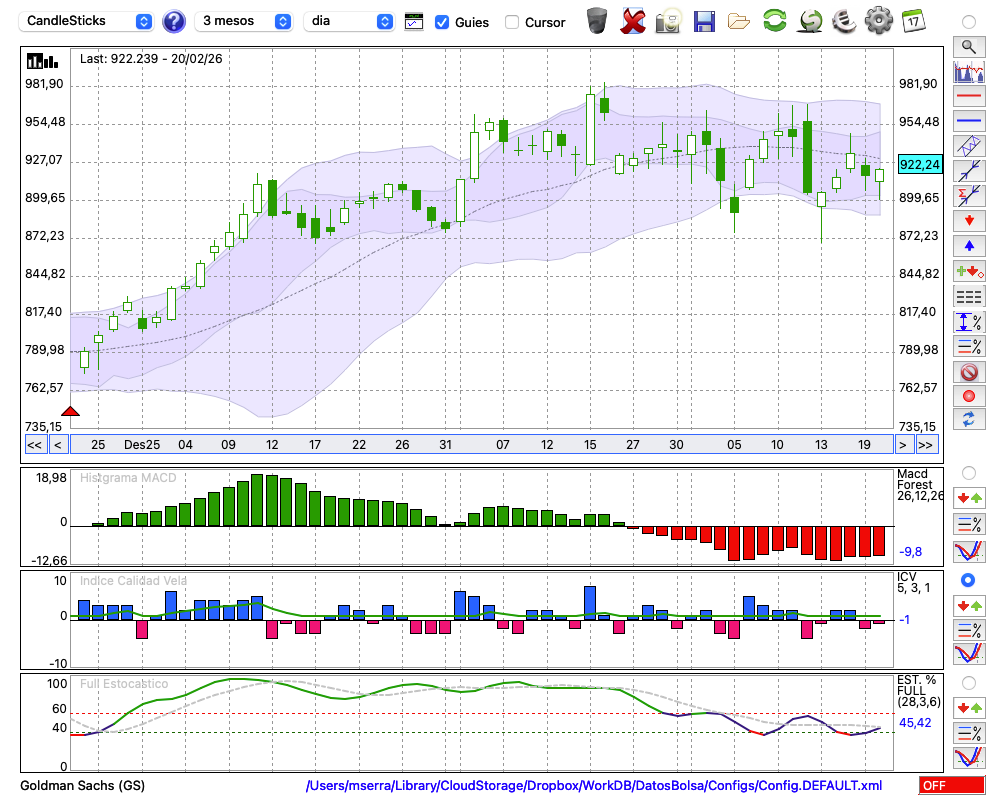Click the green refresh arrows icon
Viewport: 1000px width, 800px height.
[x=774, y=21]
